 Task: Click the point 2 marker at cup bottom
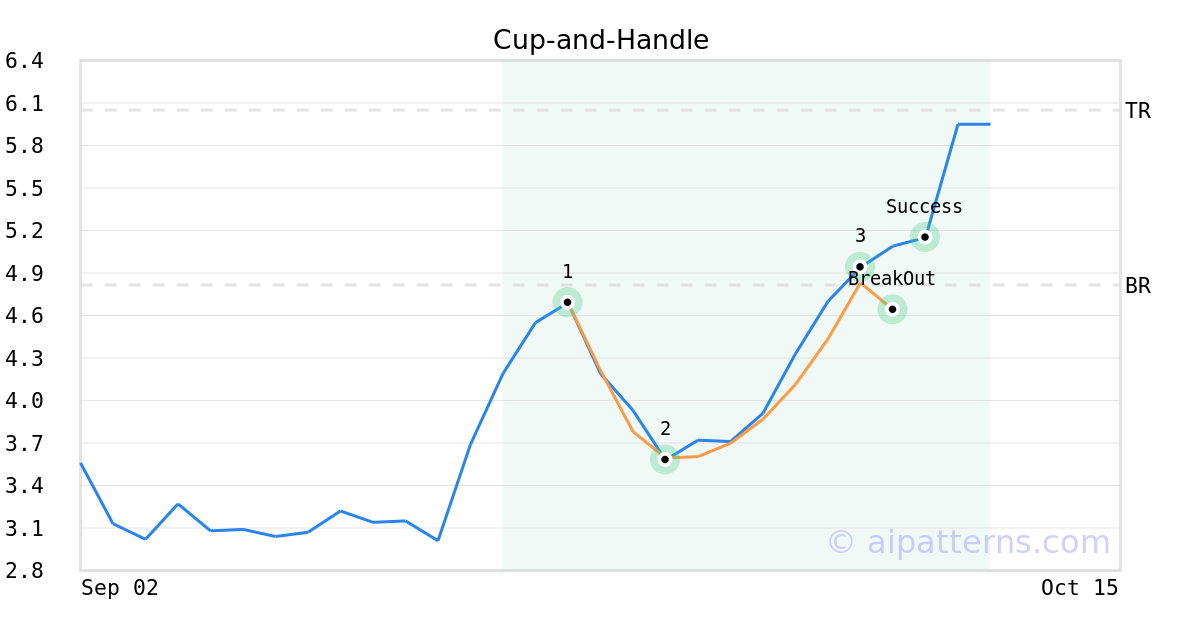[665, 459]
